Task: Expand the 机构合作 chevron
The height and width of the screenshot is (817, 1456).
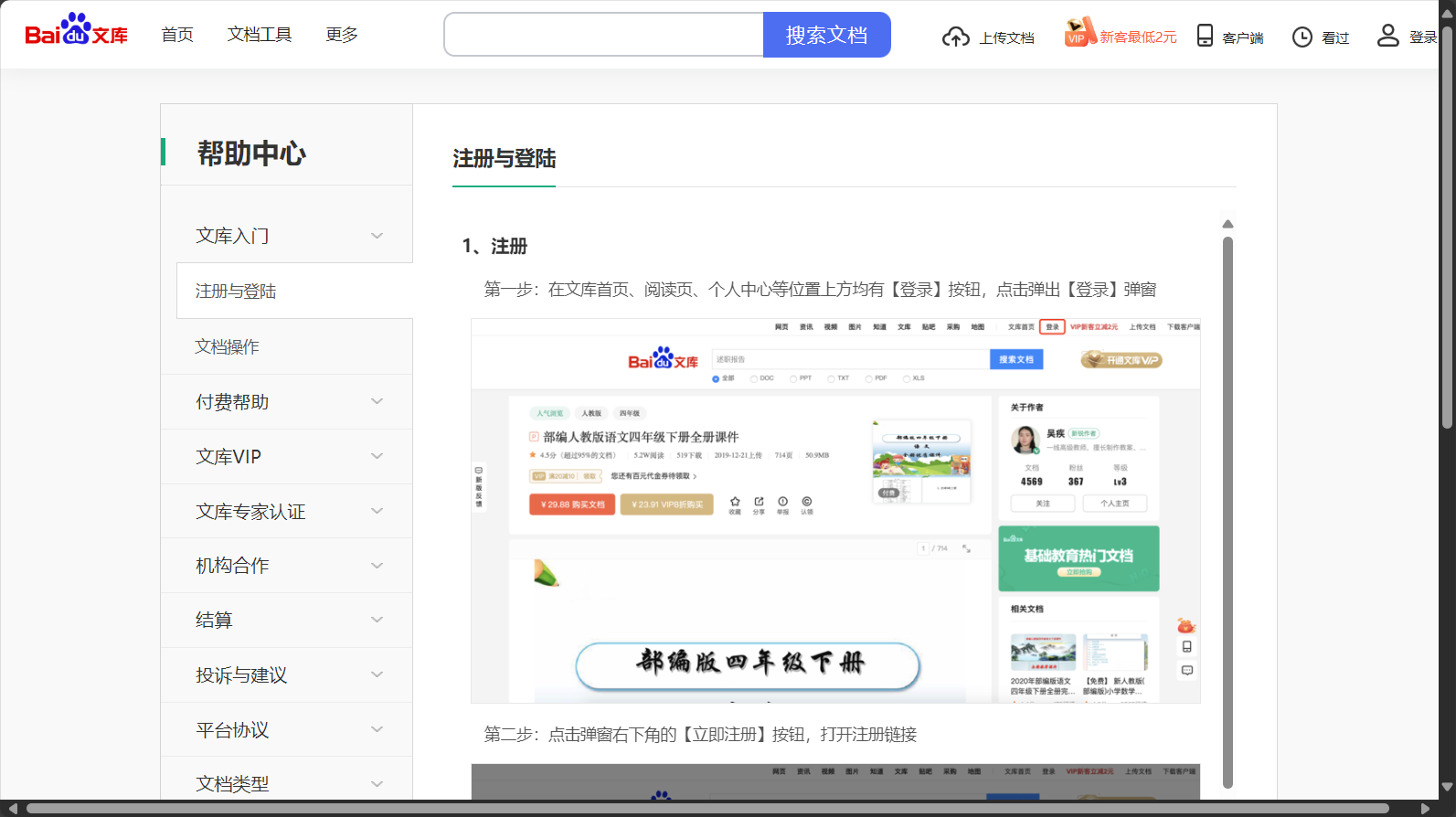Action: [377, 566]
